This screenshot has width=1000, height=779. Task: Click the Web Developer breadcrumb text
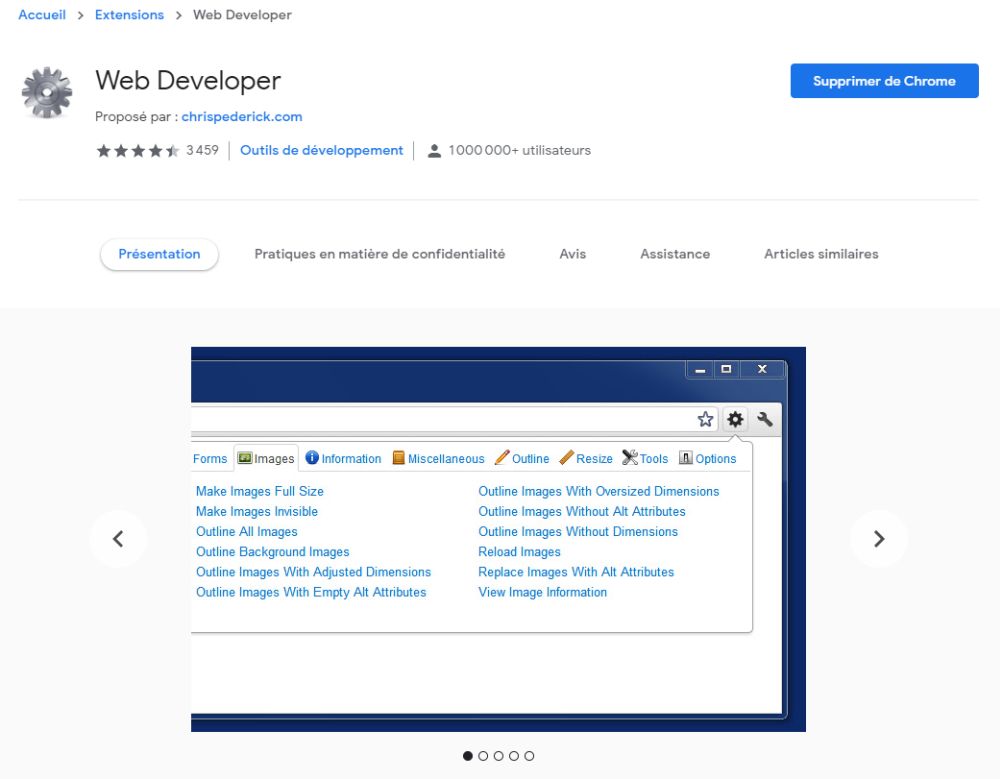coord(242,15)
